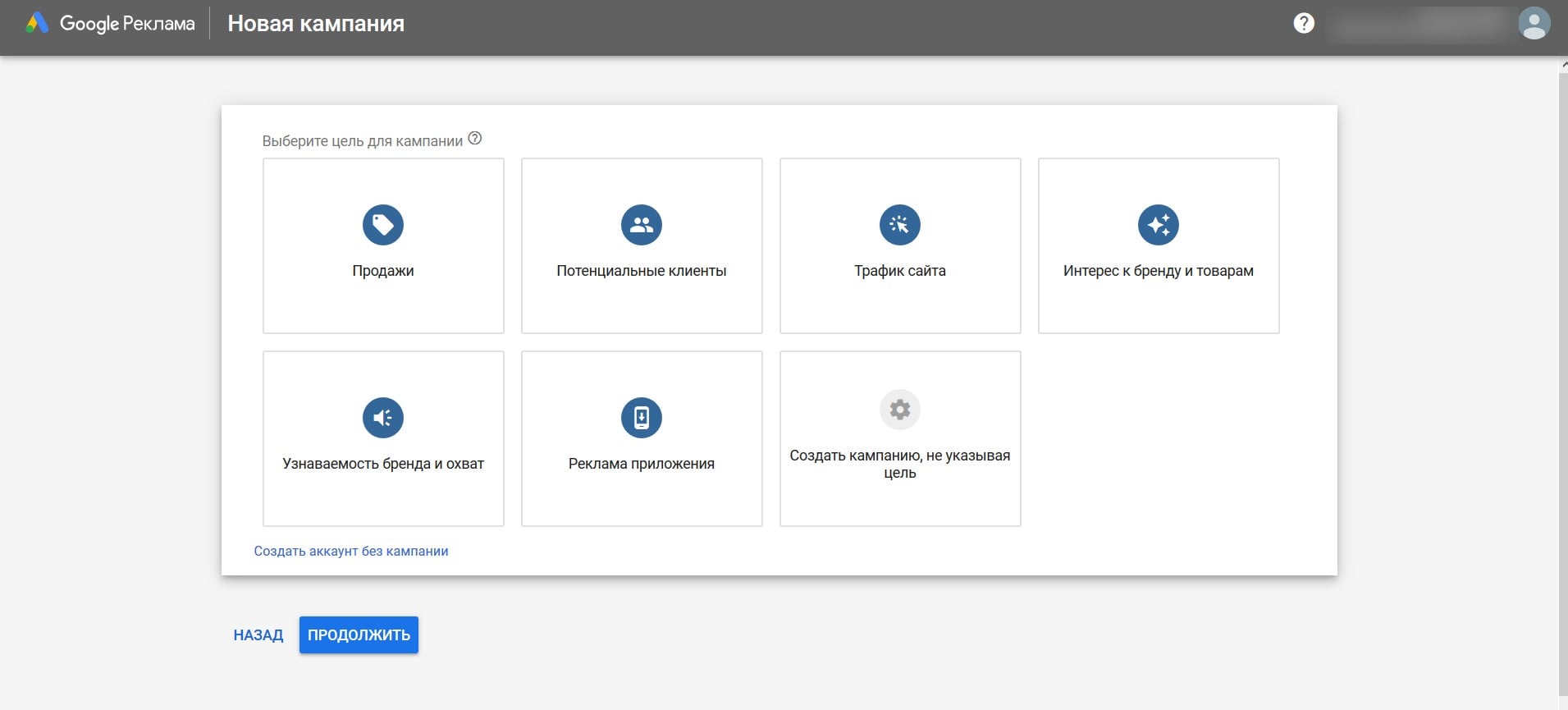Select the Продажи goal label

(x=383, y=271)
